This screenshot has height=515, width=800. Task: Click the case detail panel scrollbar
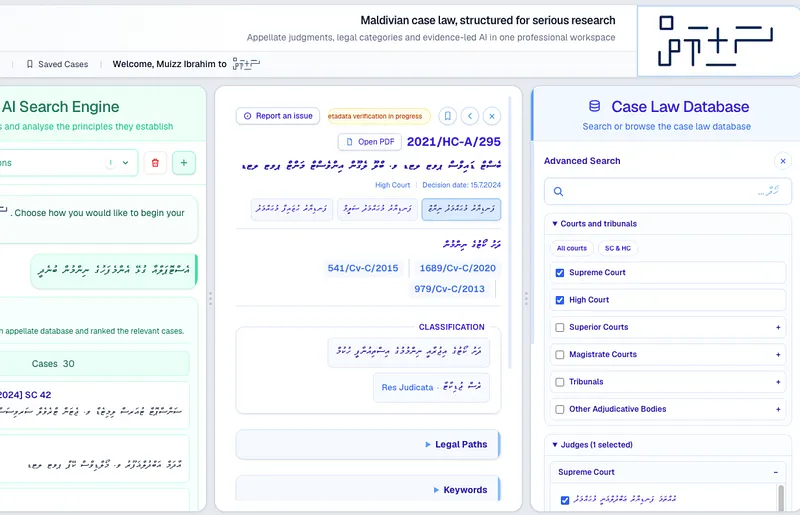tap(510, 232)
